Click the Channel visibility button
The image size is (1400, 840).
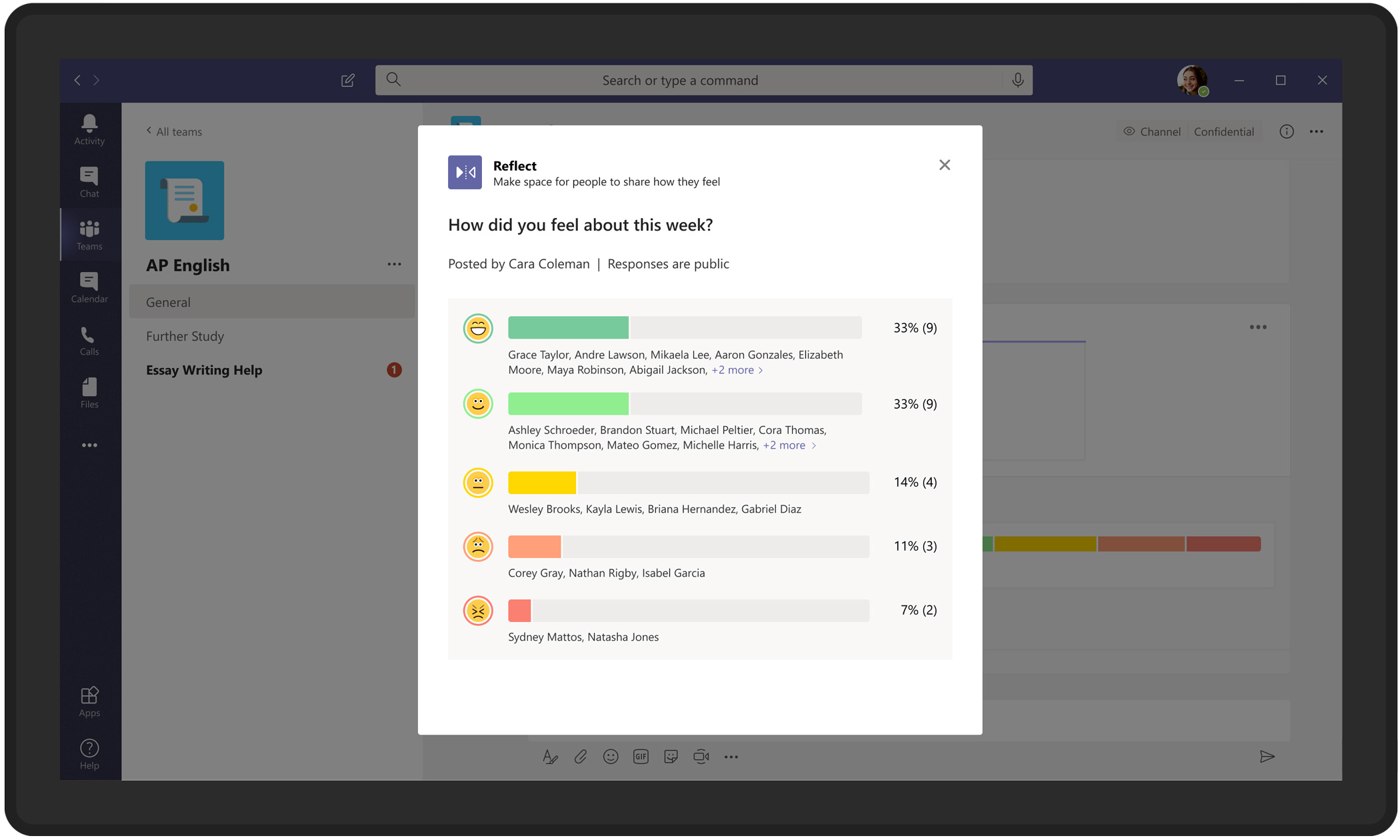(1152, 131)
